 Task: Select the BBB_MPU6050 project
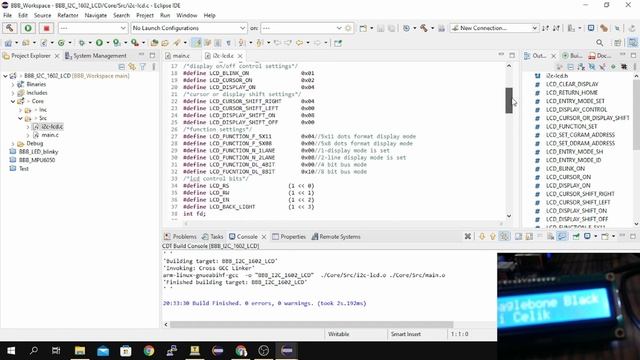point(37,160)
